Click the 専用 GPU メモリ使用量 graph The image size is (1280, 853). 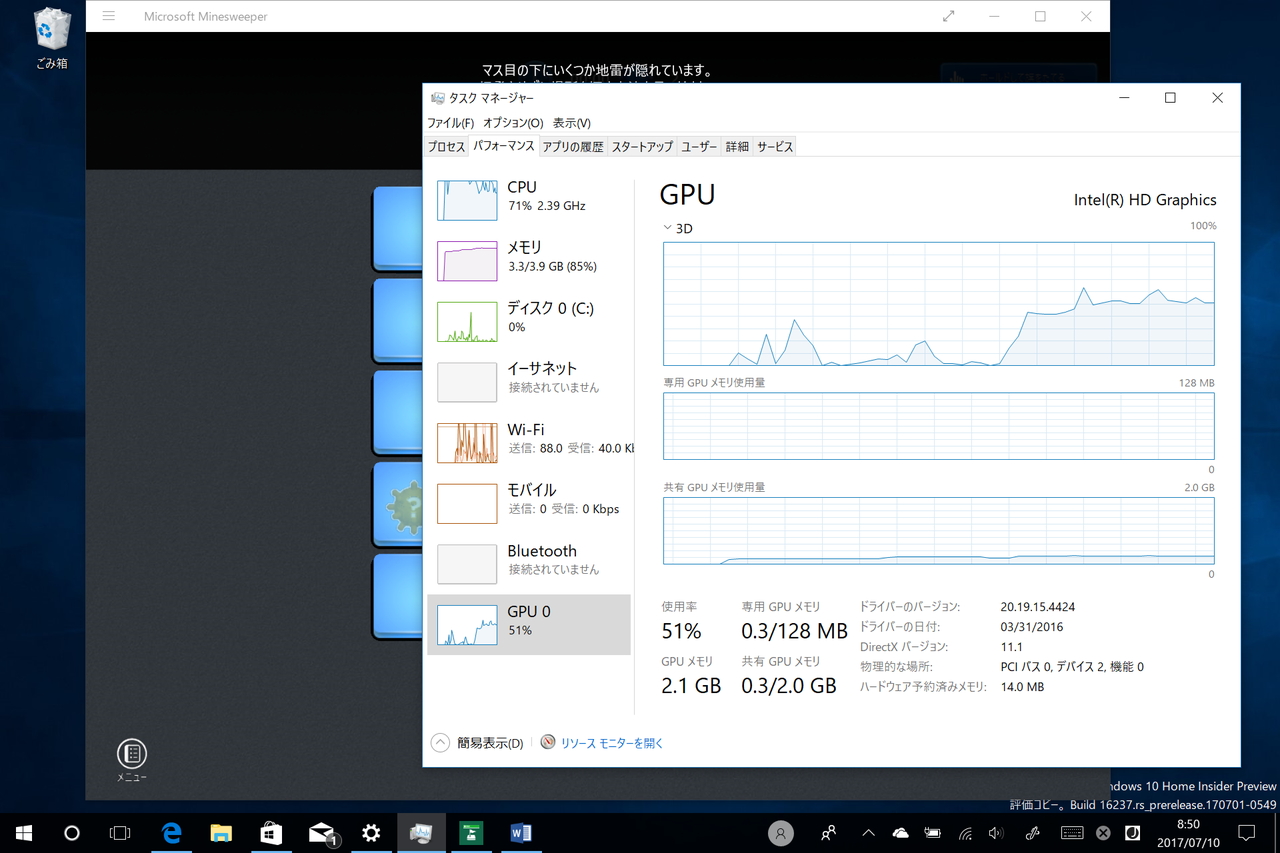(938, 426)
